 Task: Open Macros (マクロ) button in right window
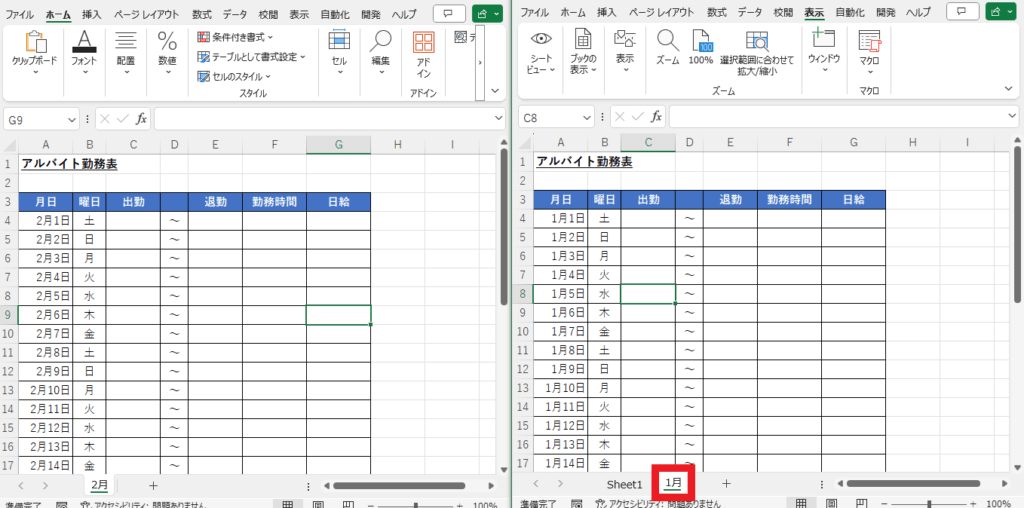869,52
